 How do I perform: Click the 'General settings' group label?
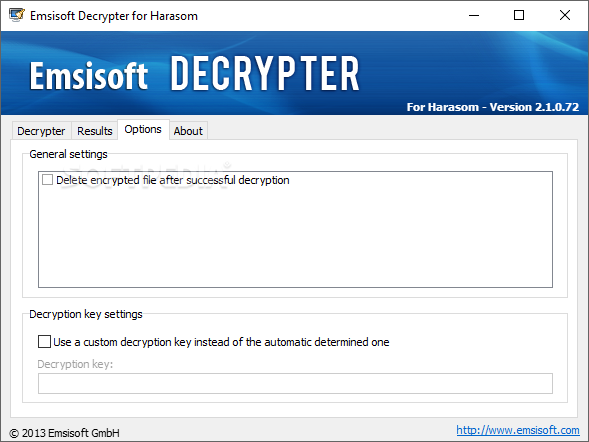[x=68, y=154]
